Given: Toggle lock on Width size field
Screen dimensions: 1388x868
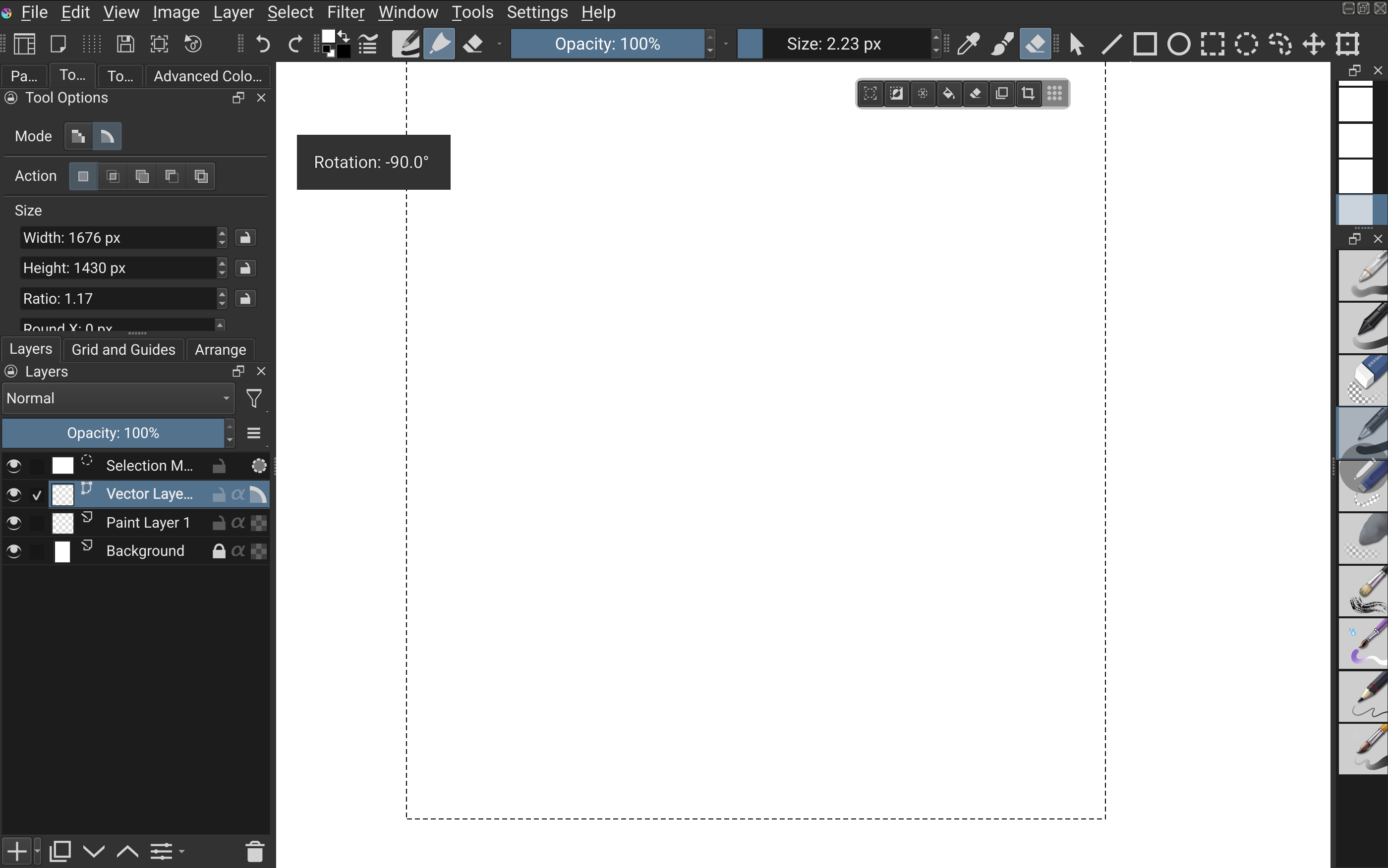Looking at the screenshot, I should [x=245, y=238].
